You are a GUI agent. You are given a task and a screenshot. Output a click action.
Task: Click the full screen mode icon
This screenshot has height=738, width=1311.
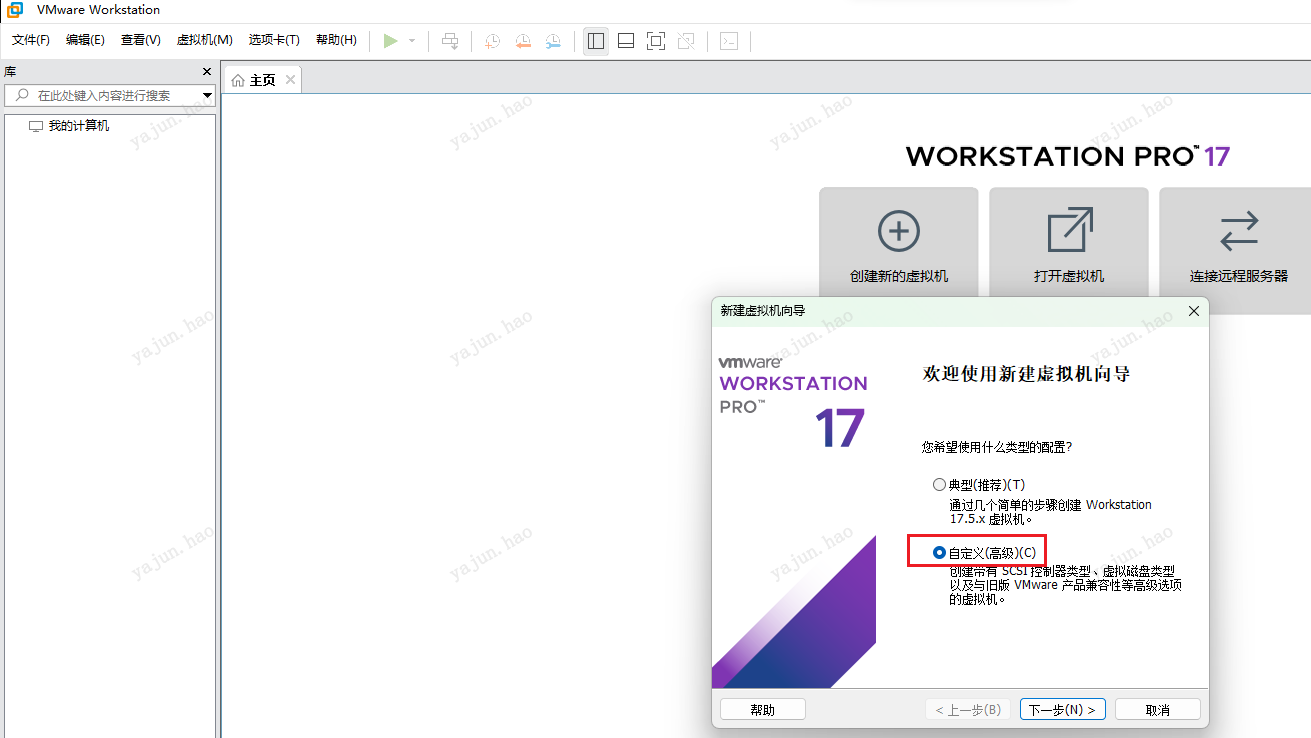pyautogui.click(x=656, y=41)
